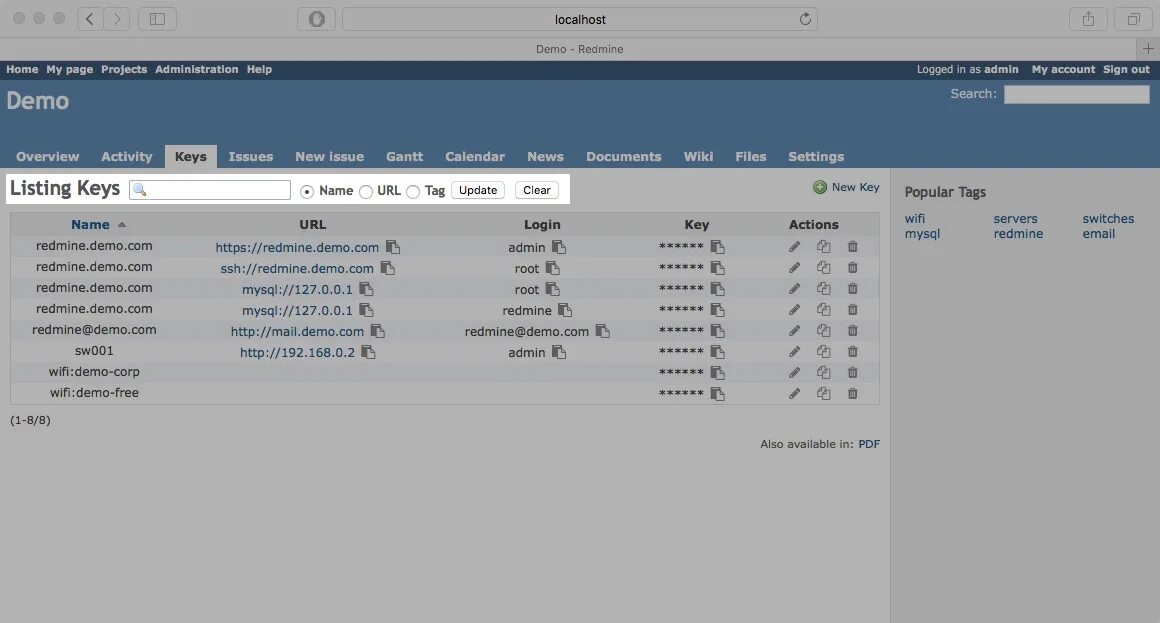This screenshot has width=1160, height=623.
Task: Switch to the Settings tab
Action: pos(815,156)
